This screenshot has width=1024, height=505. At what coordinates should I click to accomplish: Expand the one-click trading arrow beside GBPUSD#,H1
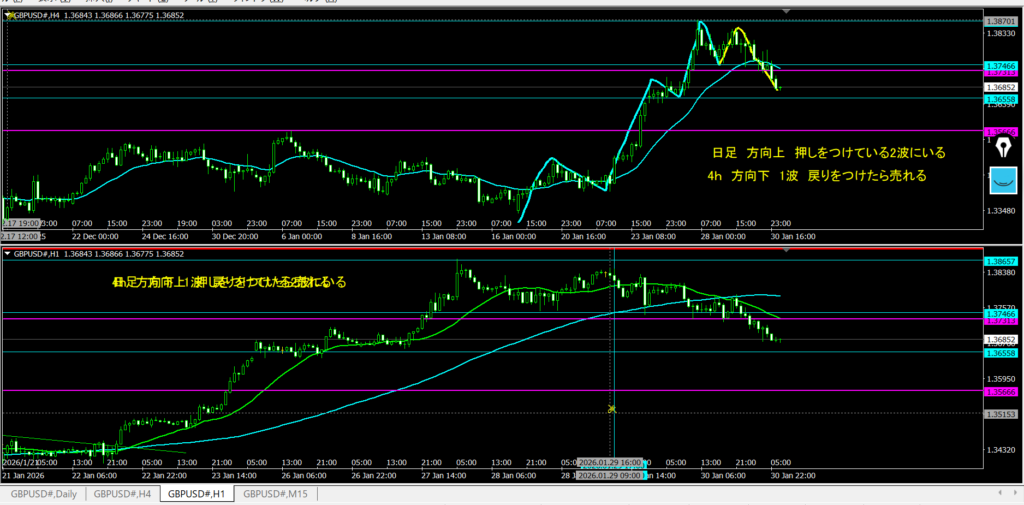pos(10,254)
